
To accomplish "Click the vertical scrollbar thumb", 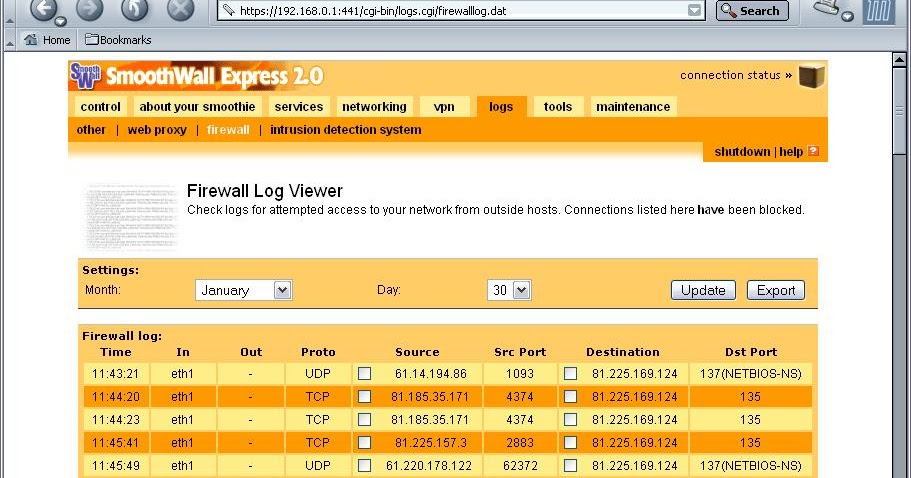I will pyautogui.click(x=899, y=110).
